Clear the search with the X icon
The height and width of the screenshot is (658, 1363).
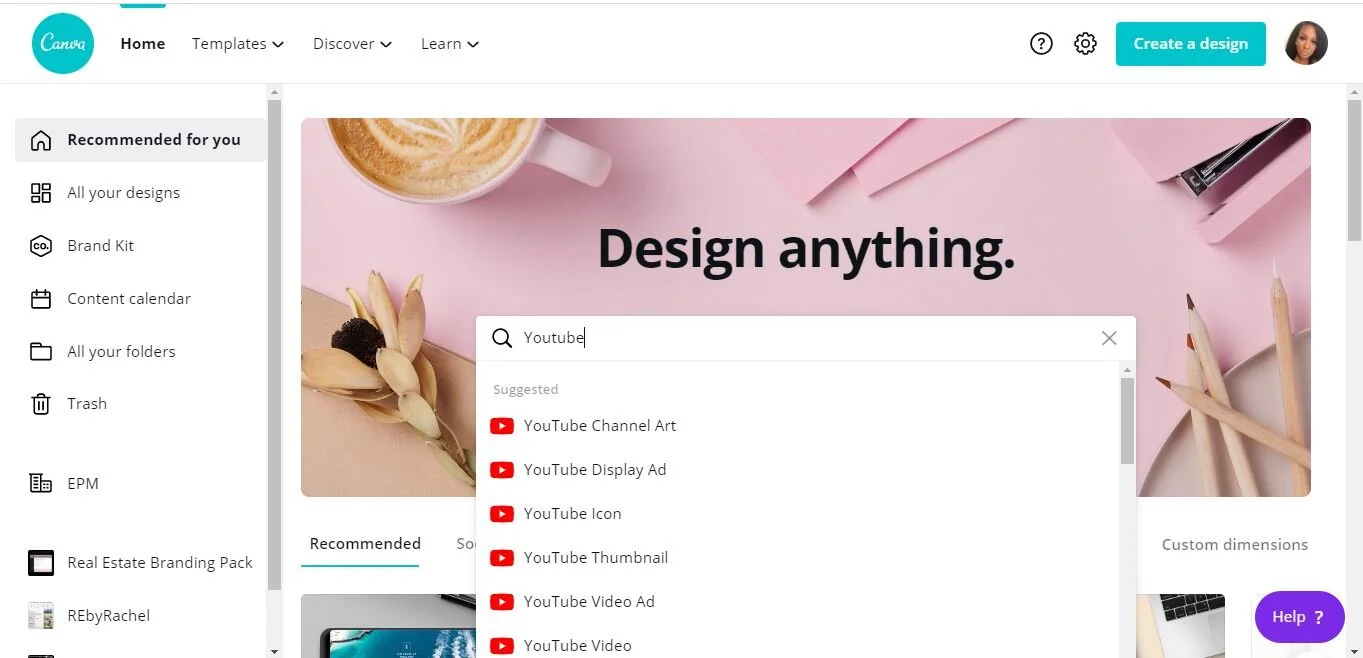(x=1109, y=338)
